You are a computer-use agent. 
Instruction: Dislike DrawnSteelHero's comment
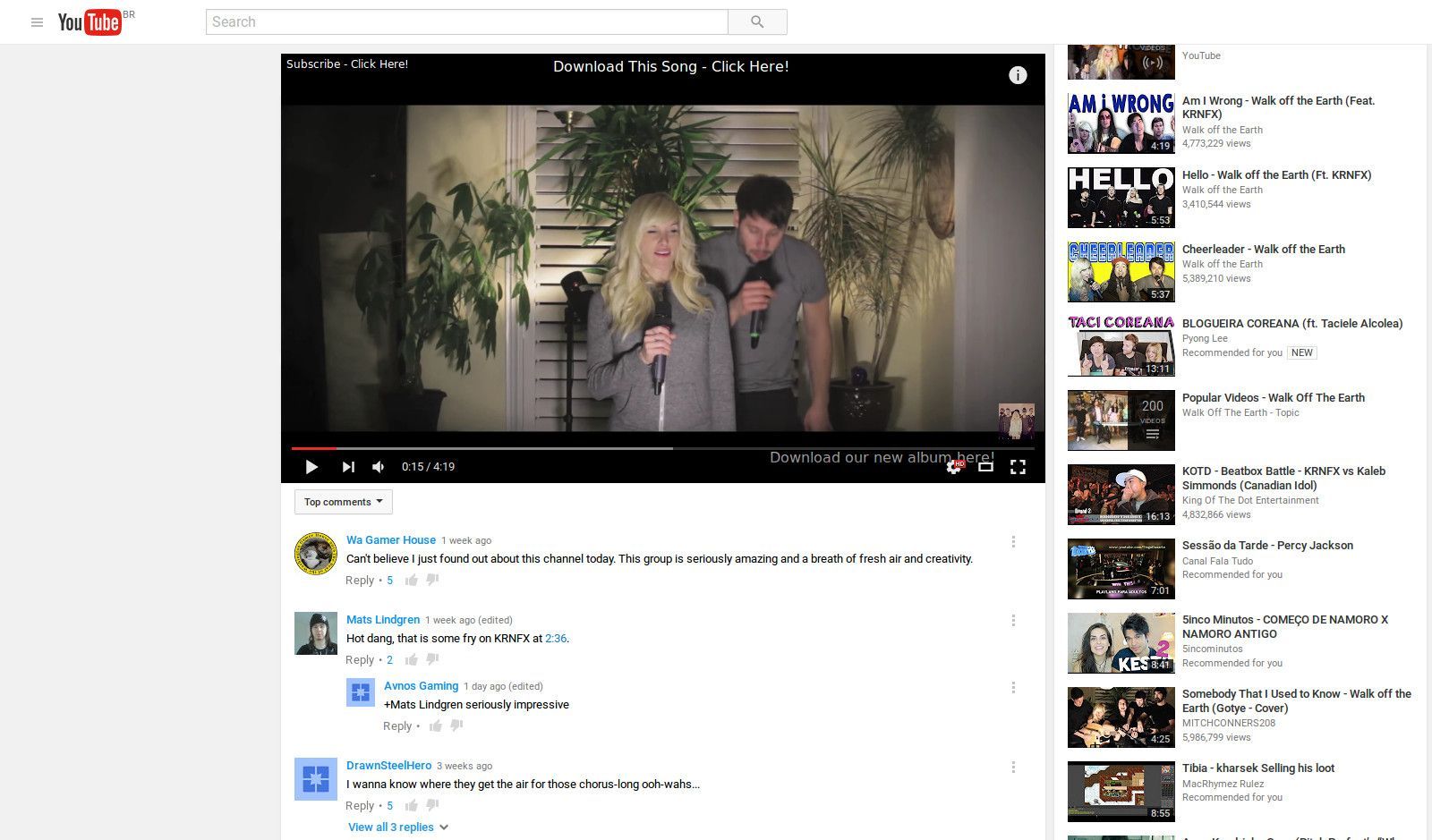point(432,805)
